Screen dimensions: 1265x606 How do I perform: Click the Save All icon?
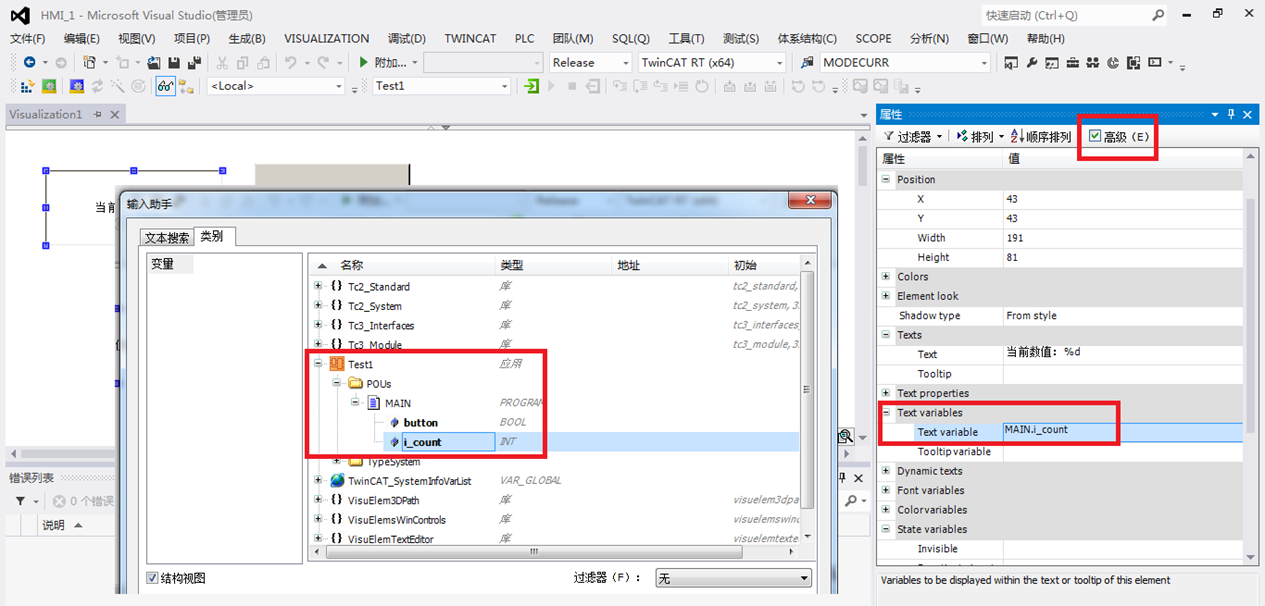coord(194,62)
